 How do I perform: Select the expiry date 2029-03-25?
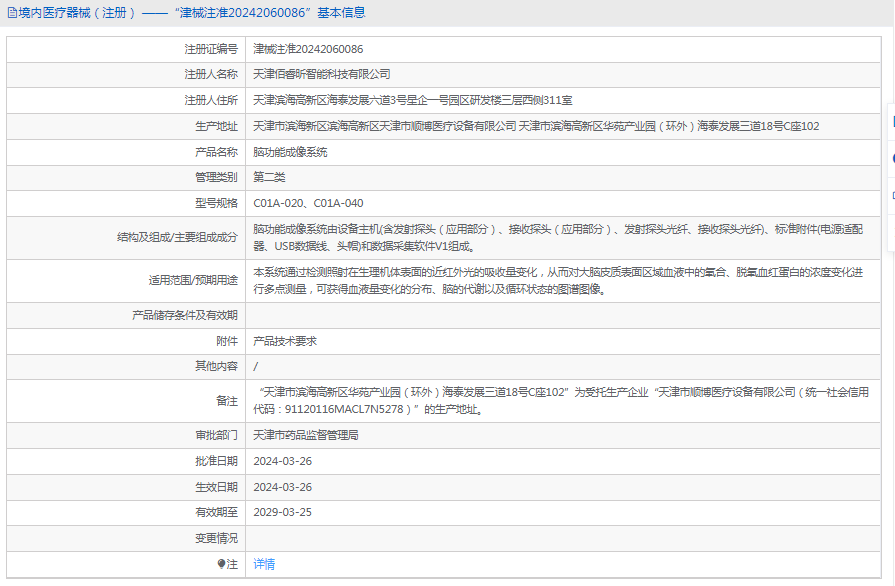pyautogui.click(x=283, y=512)
